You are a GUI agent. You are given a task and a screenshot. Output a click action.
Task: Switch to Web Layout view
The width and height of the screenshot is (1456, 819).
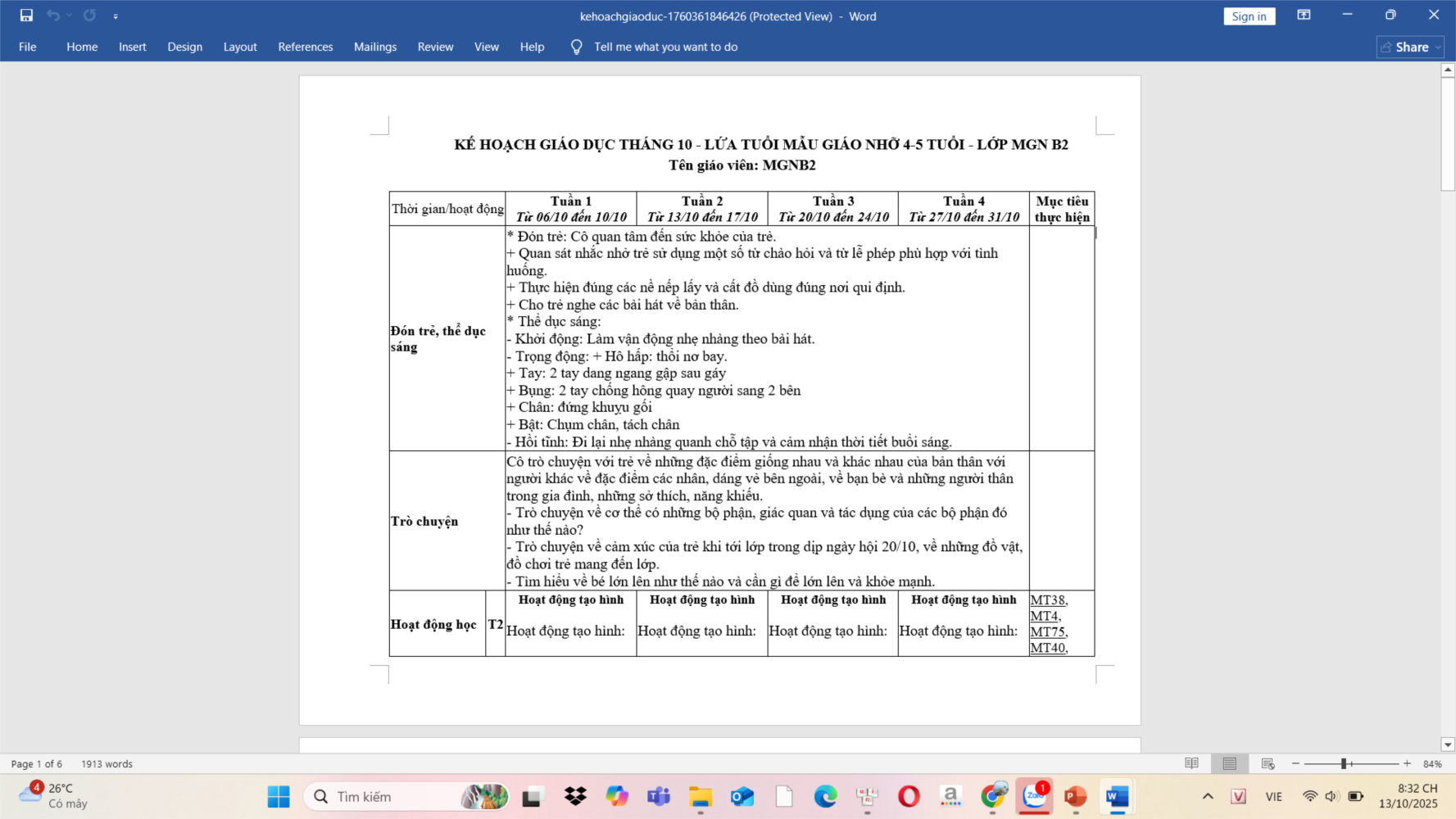coord(1268,763)
